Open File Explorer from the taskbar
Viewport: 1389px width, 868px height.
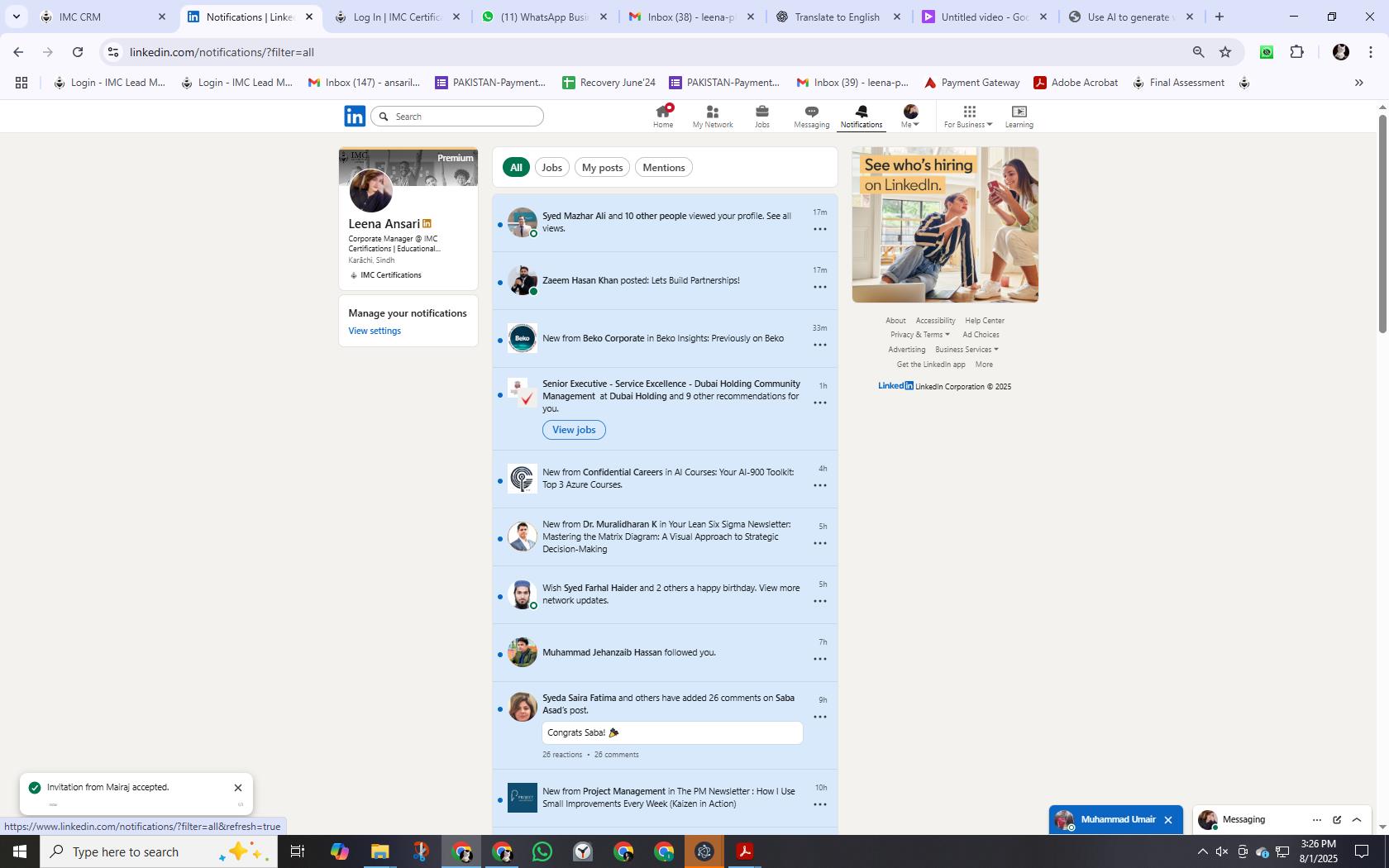coord(379,851)
